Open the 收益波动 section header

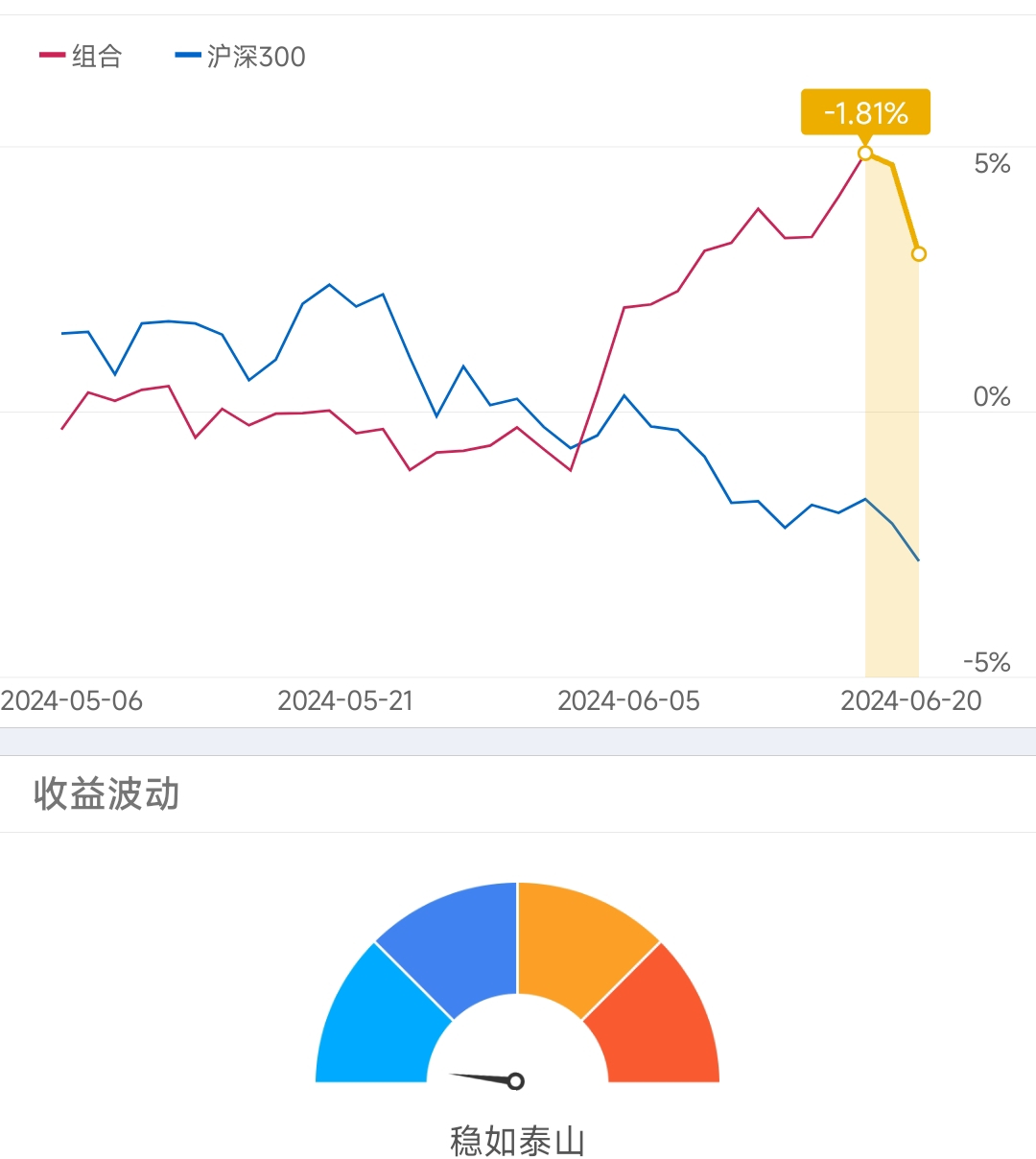106,794
